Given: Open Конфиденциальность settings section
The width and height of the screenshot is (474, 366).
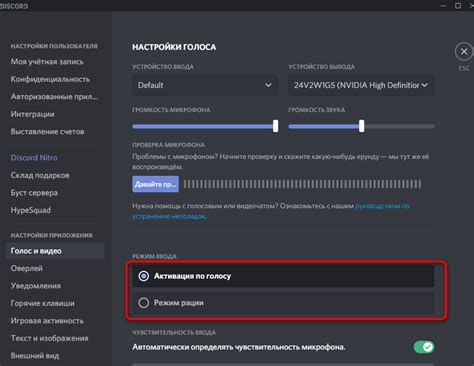Looking at the screenshot, I should pos(50,79).
